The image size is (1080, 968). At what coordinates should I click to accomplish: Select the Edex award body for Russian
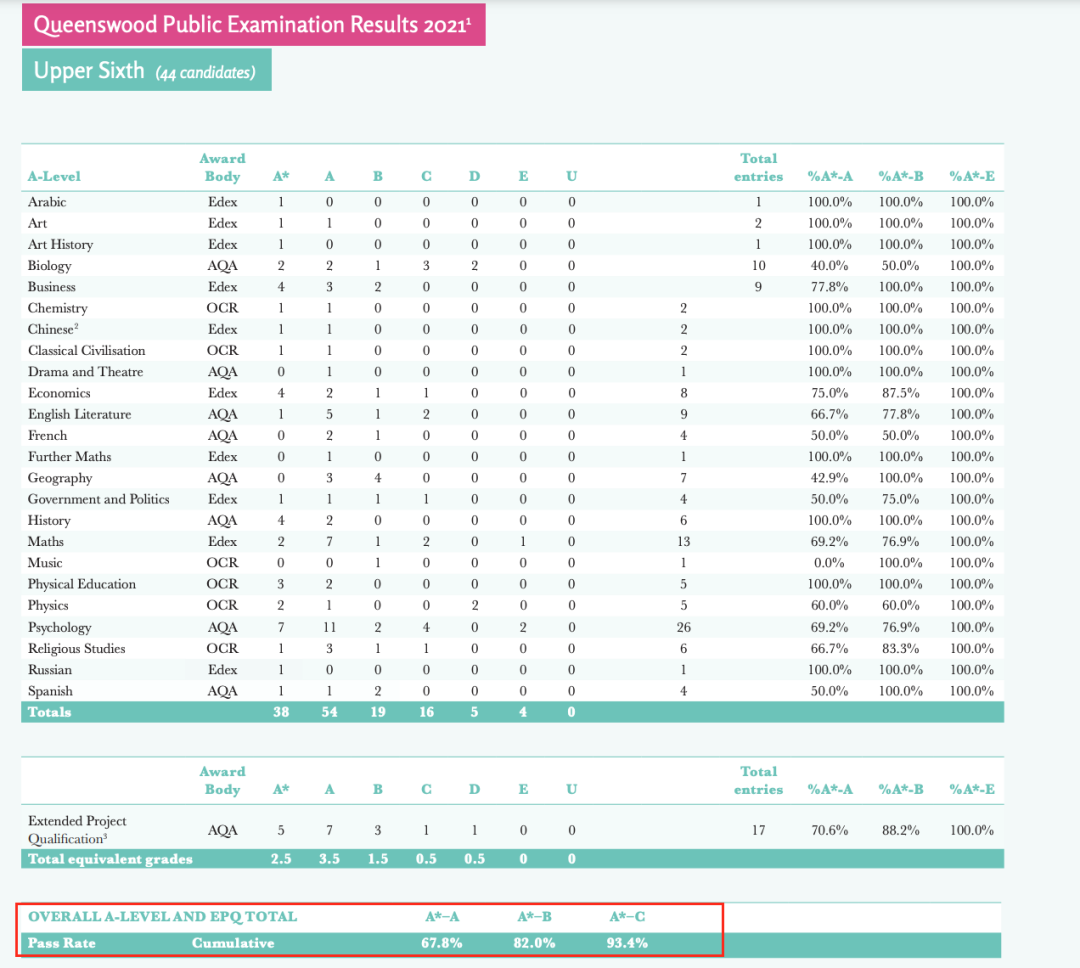pos(222,670)
